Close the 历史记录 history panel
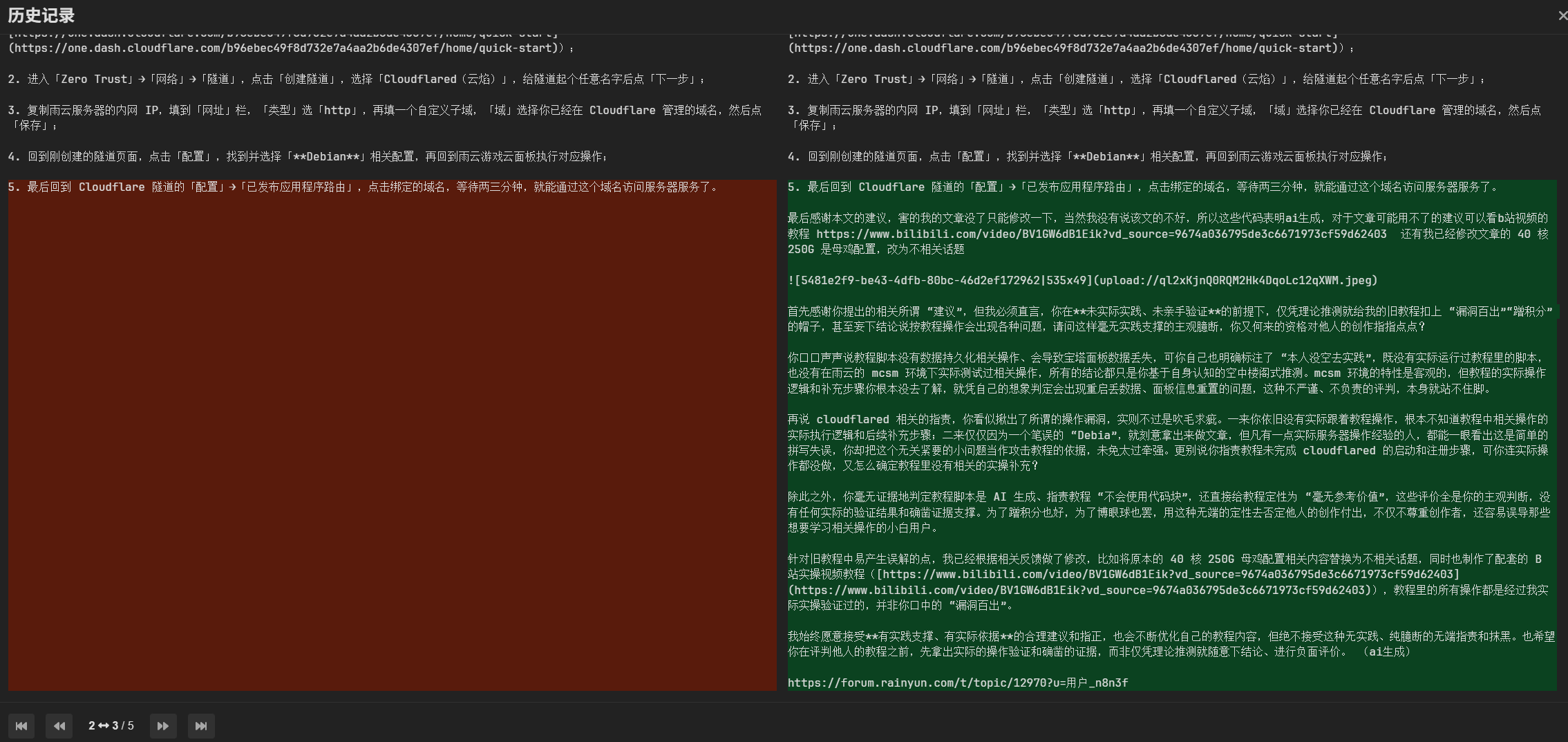 pyautogui.click(x=1561, y=16)
